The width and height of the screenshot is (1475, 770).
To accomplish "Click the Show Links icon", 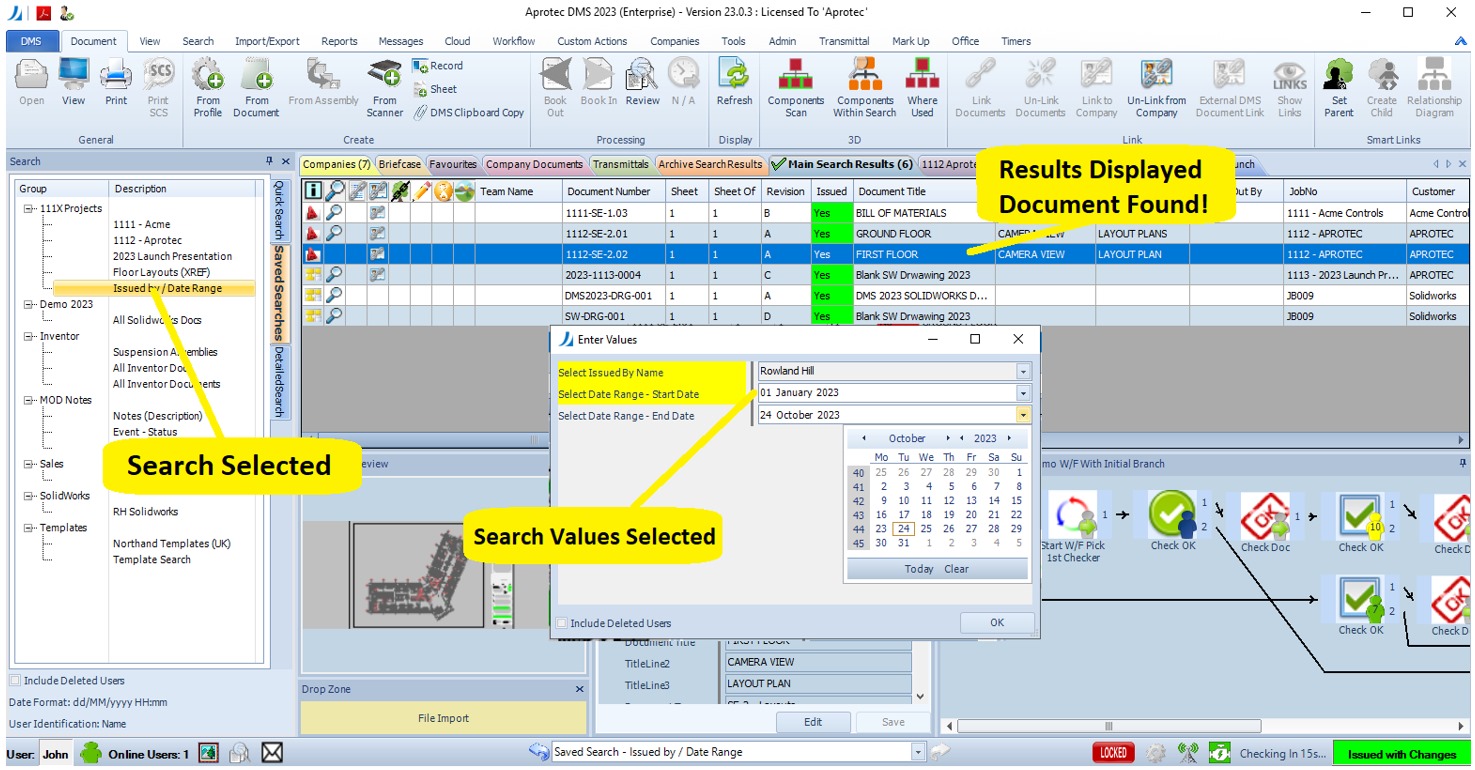I will click(x=1289, y=88).
